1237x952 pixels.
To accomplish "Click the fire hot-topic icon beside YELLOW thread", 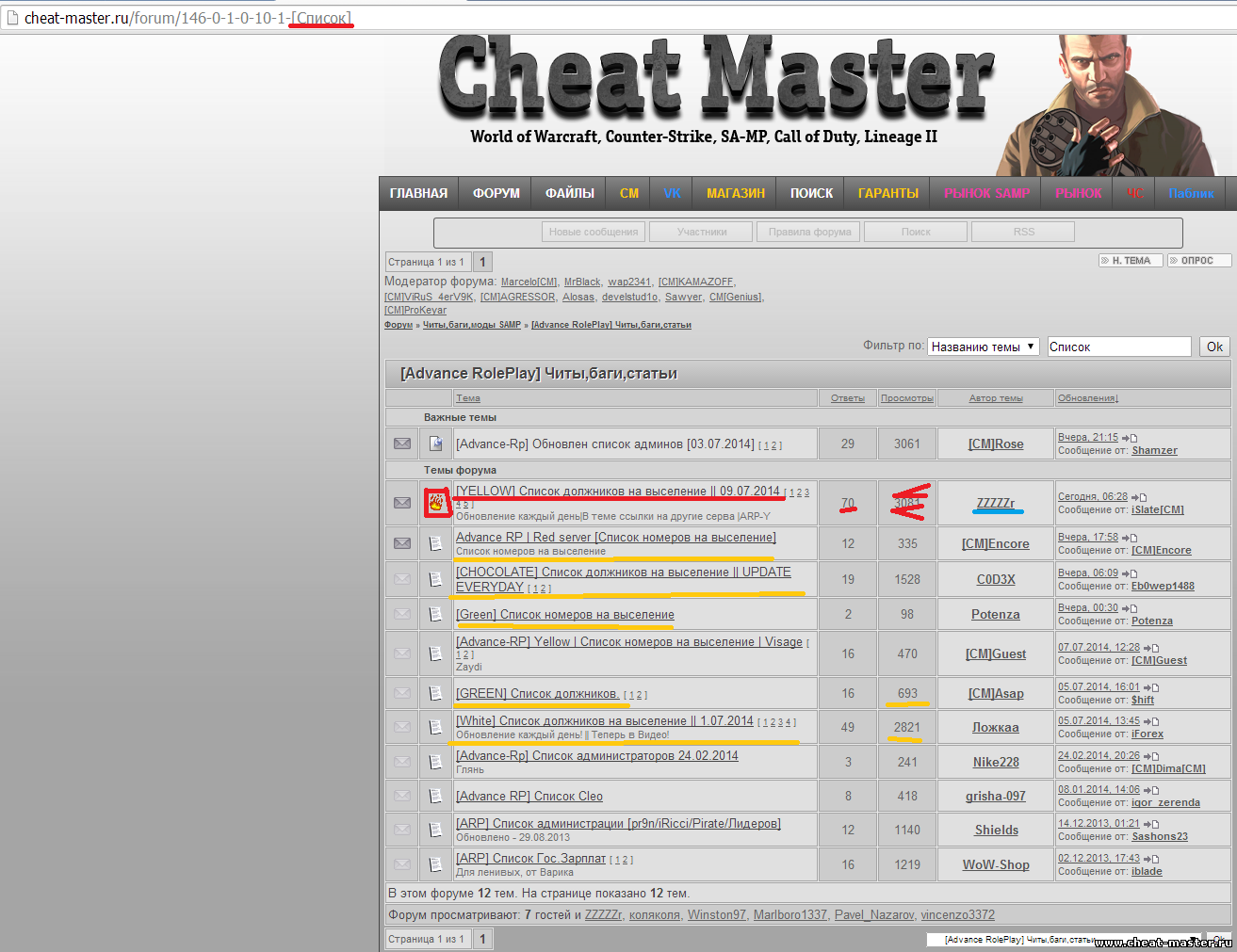I will coord(435,503).
